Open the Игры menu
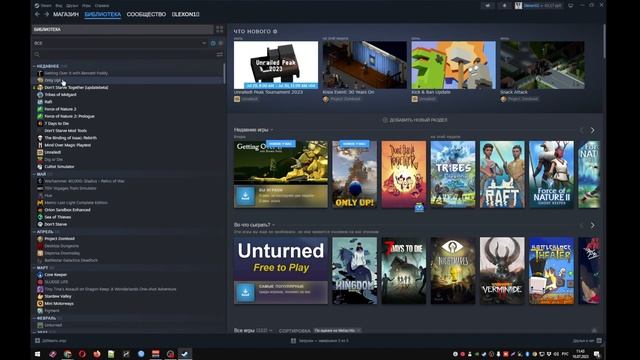Viewport: 640px width, 360px height. click(87, 6)
